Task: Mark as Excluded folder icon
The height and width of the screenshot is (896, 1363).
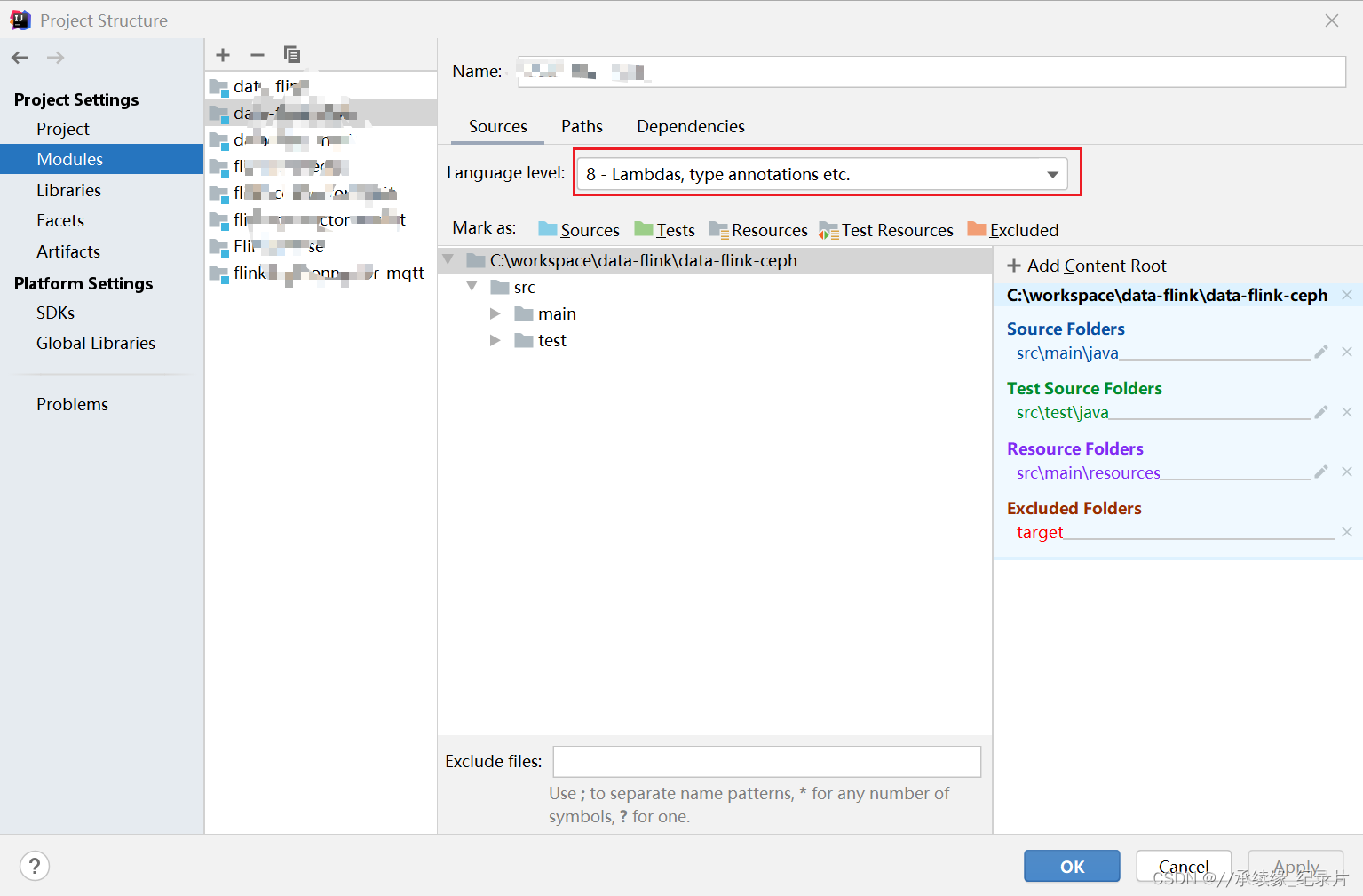Action: pos(977,229)
